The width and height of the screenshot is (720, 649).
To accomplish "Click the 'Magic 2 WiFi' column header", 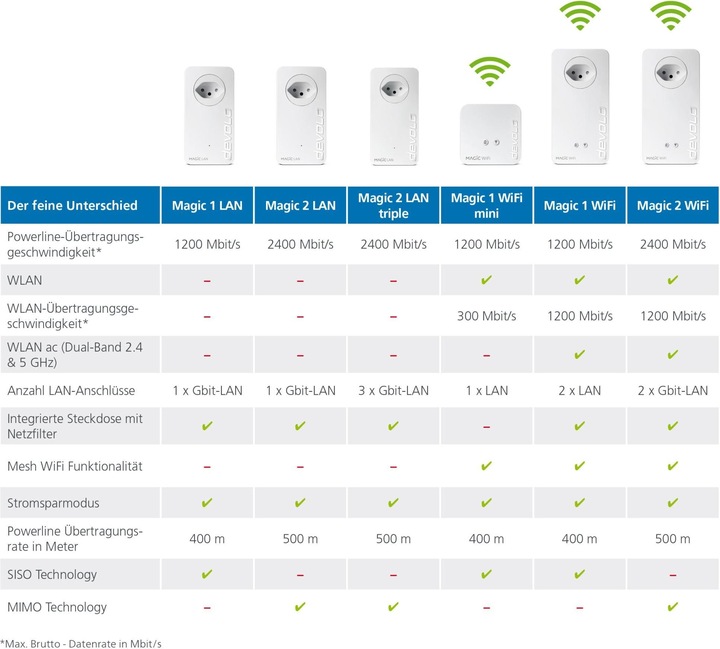I will (673, 205).
